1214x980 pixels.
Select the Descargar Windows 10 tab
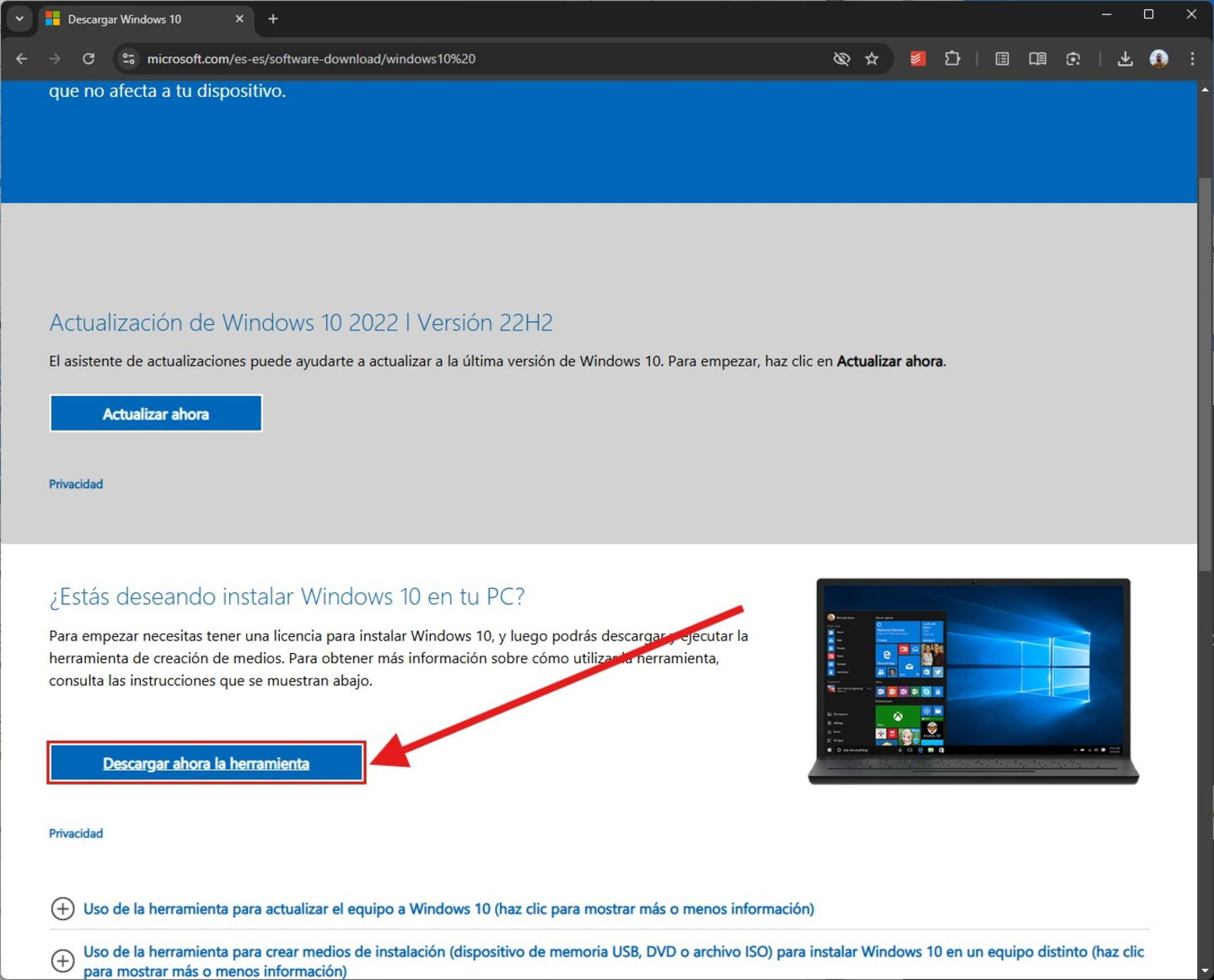[x=145, y=19]
